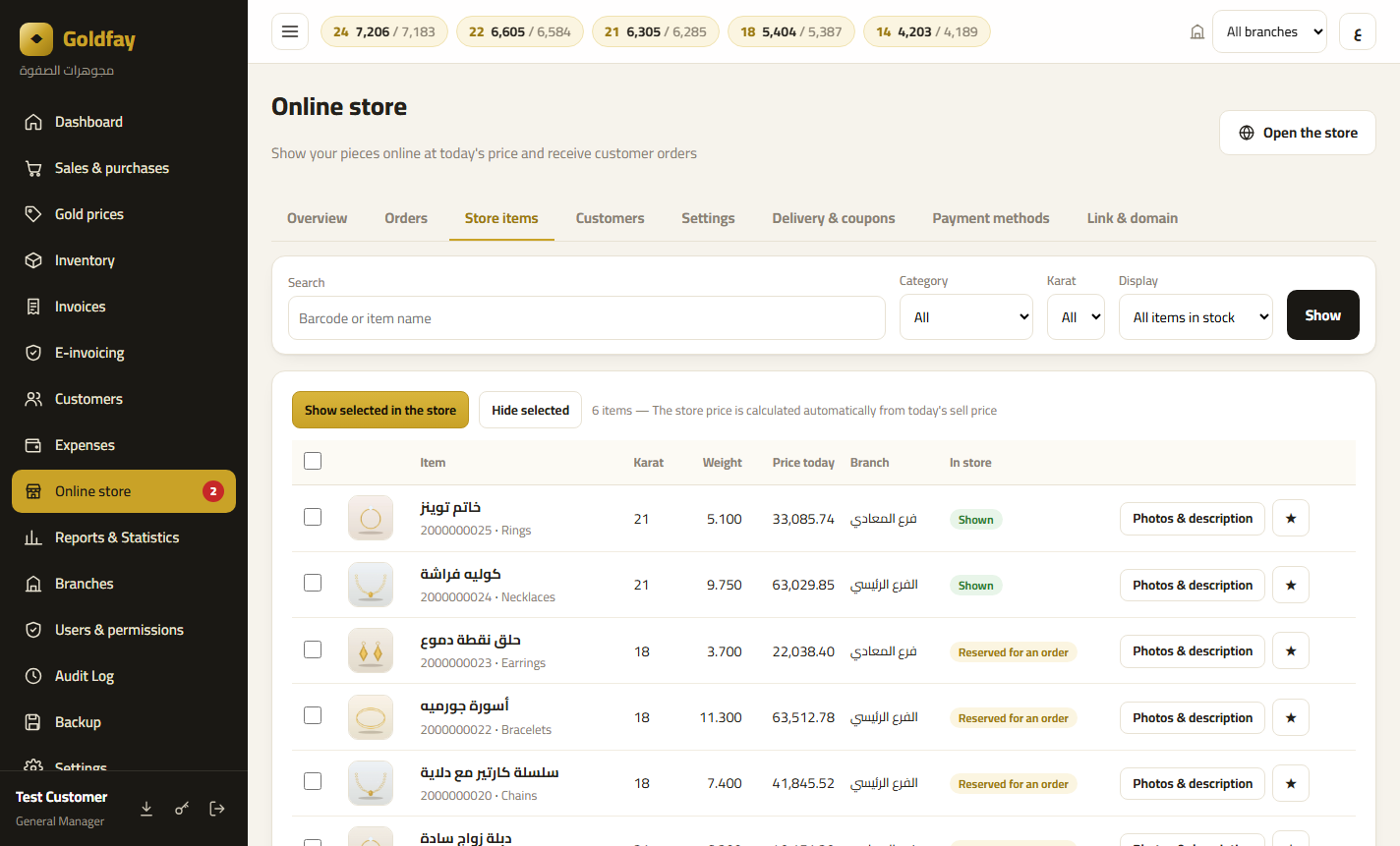Click the Customers people icon
Screen dimensions: 1400x846
[33, 399]
